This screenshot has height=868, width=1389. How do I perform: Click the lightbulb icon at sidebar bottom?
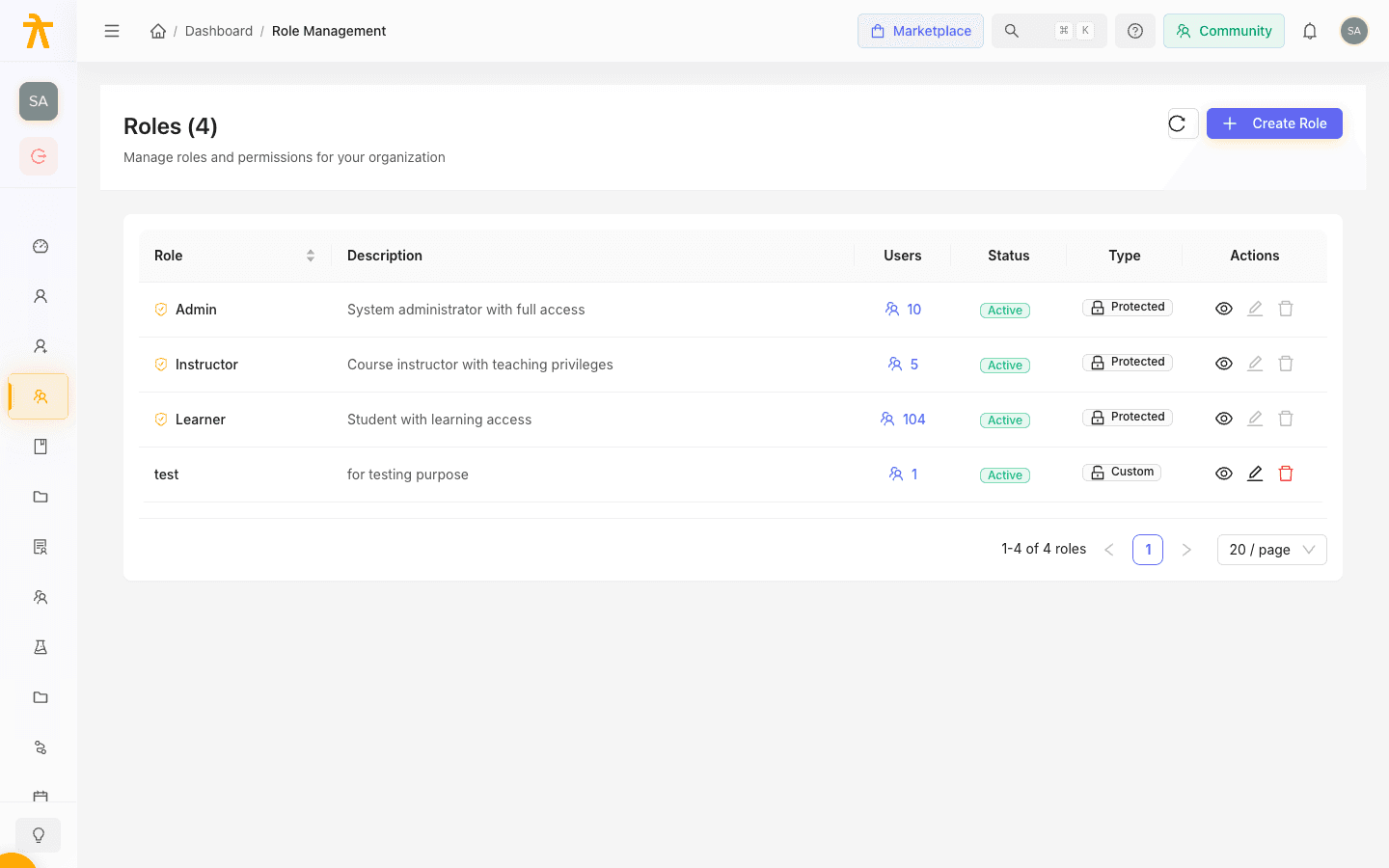(39, 835)
